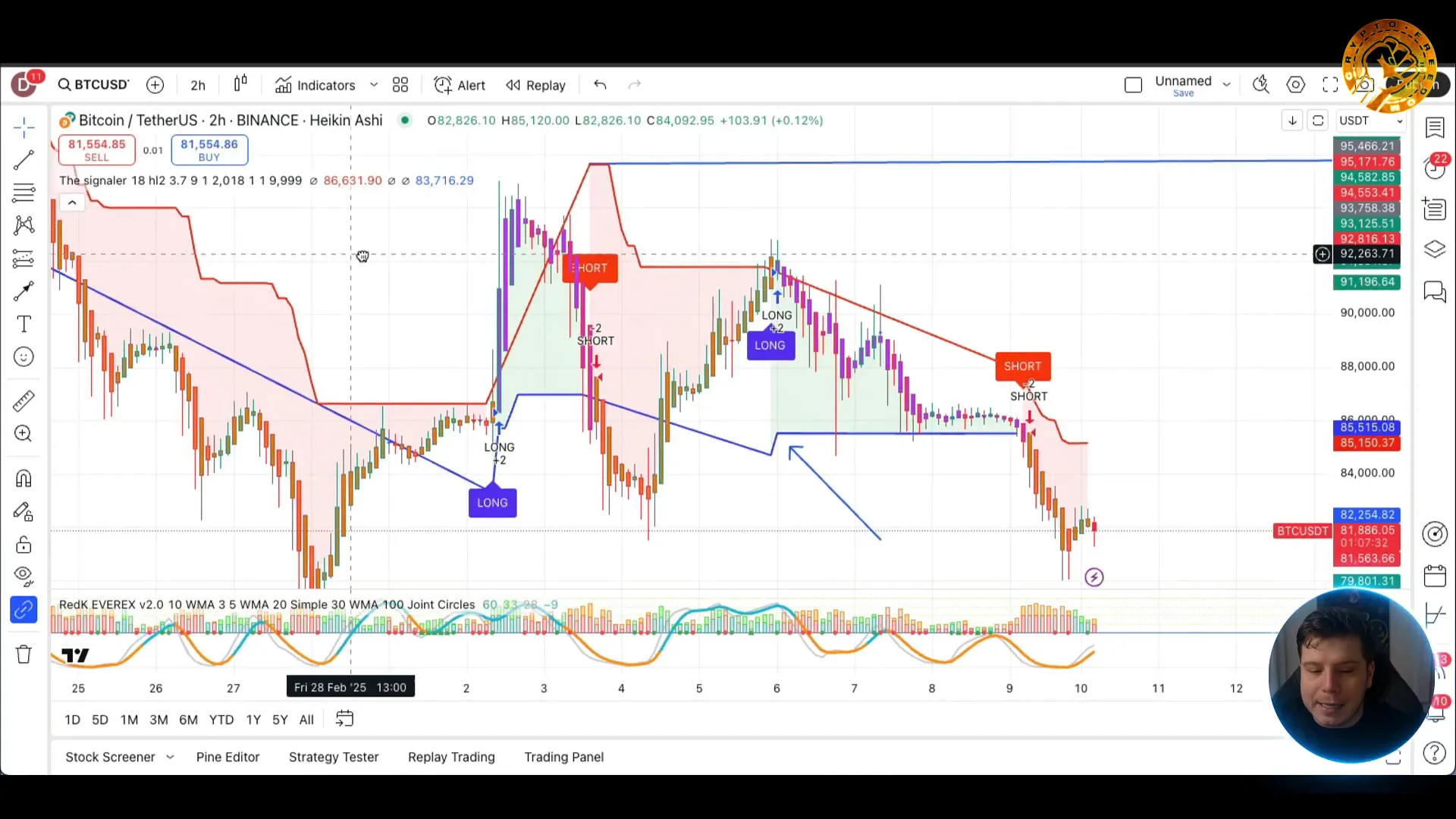Open the economic calendar panel
The image size is (1456, 819).
[1435, 576]
